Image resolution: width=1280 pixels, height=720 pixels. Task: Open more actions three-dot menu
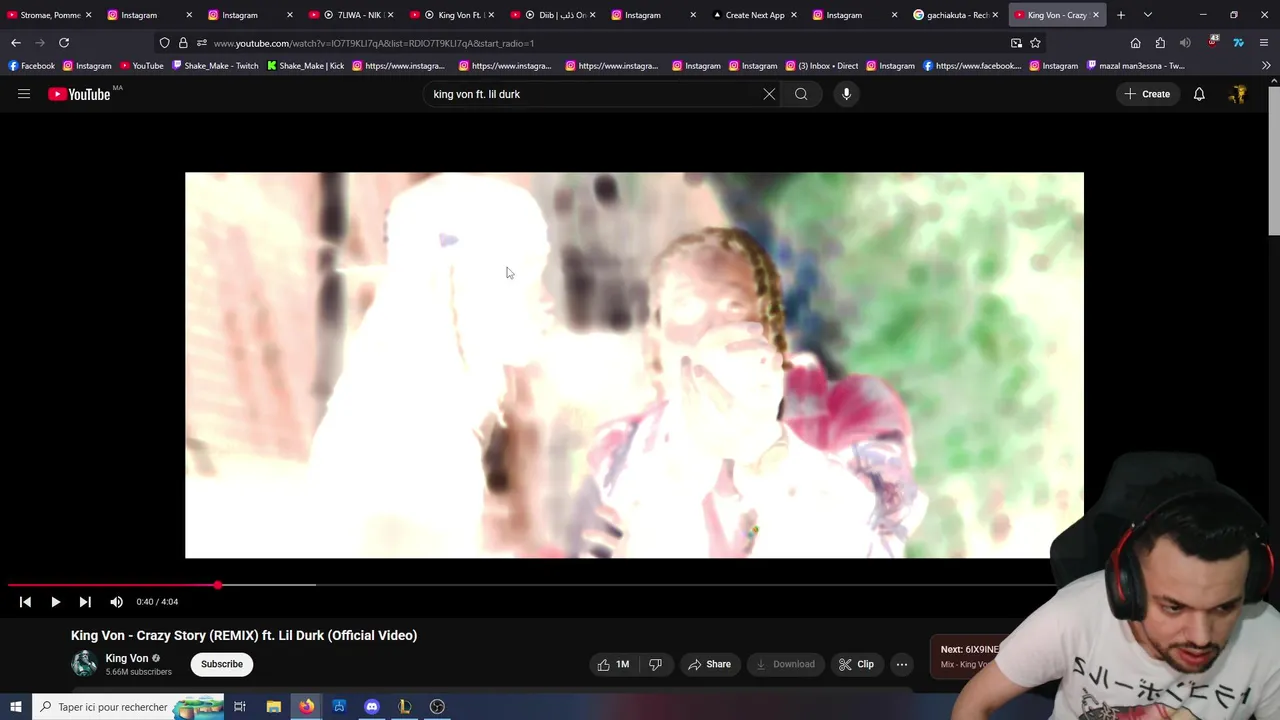(902, 664)
